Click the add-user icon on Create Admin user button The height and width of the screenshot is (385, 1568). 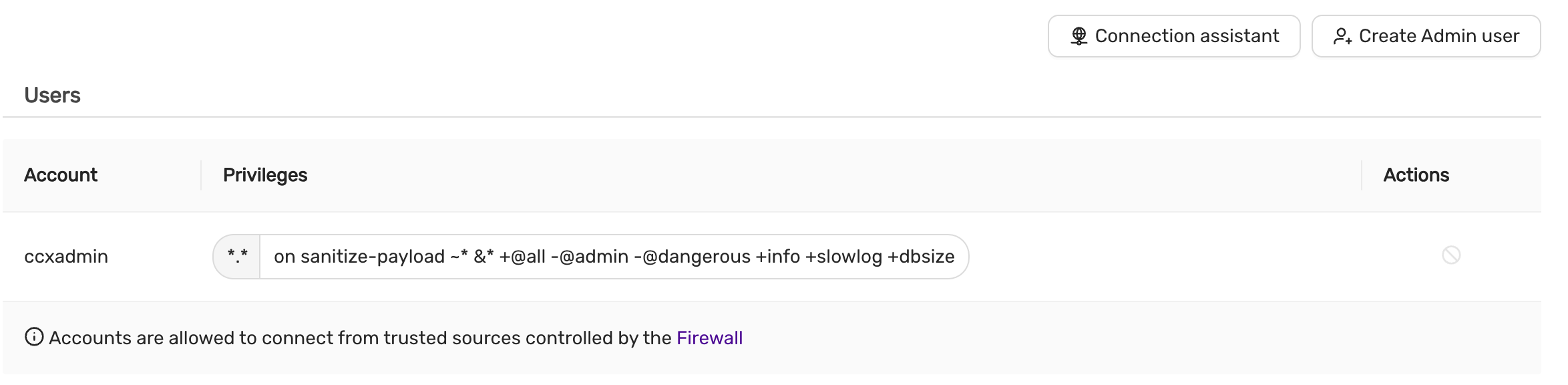click(1342, 37)
